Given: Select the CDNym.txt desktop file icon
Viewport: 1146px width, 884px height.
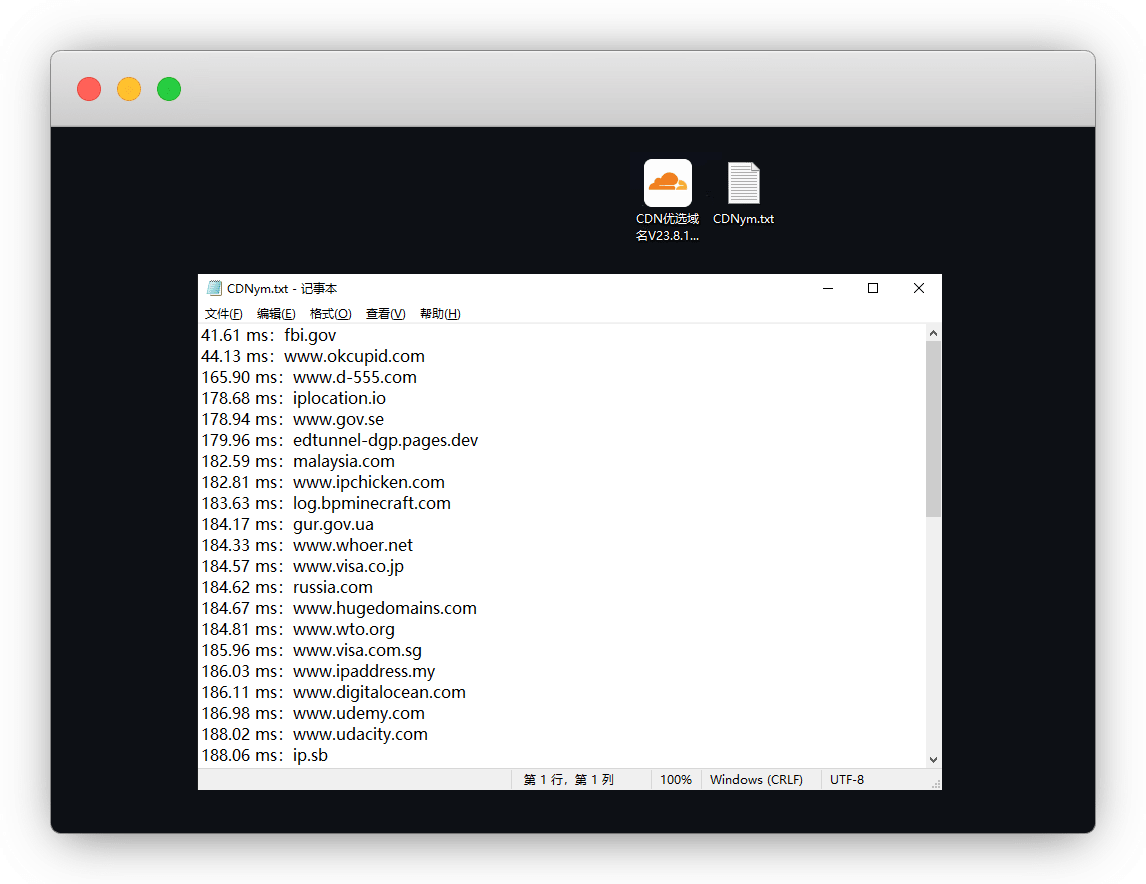Looking at the screenshot, I should pos(743,185).
